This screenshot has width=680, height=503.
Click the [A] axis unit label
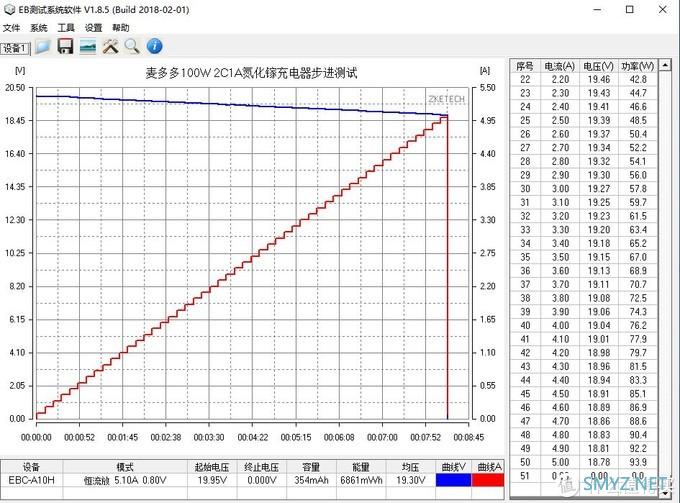(x=485, y=70)
